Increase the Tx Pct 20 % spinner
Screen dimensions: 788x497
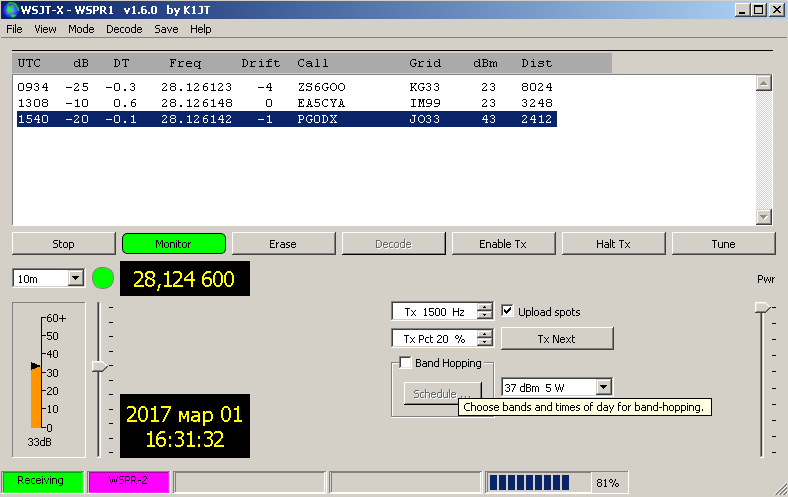(484, 334)
